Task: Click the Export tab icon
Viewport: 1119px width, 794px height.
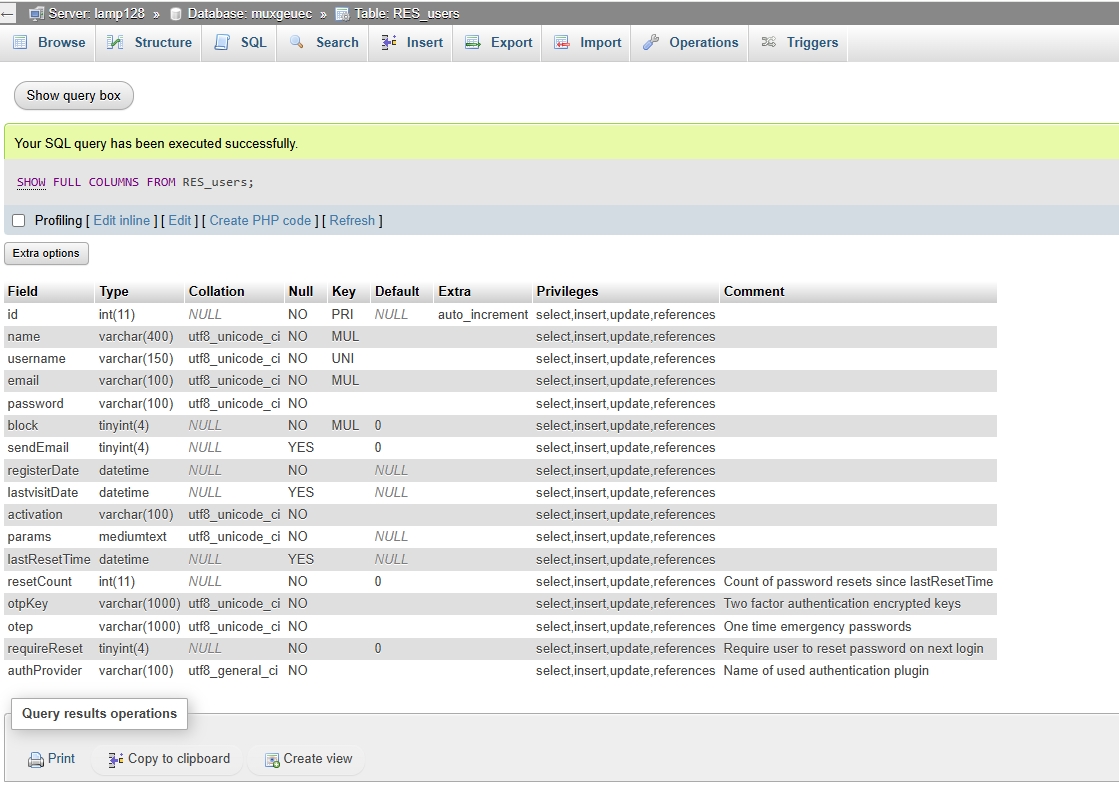Action: click(473, 43)
